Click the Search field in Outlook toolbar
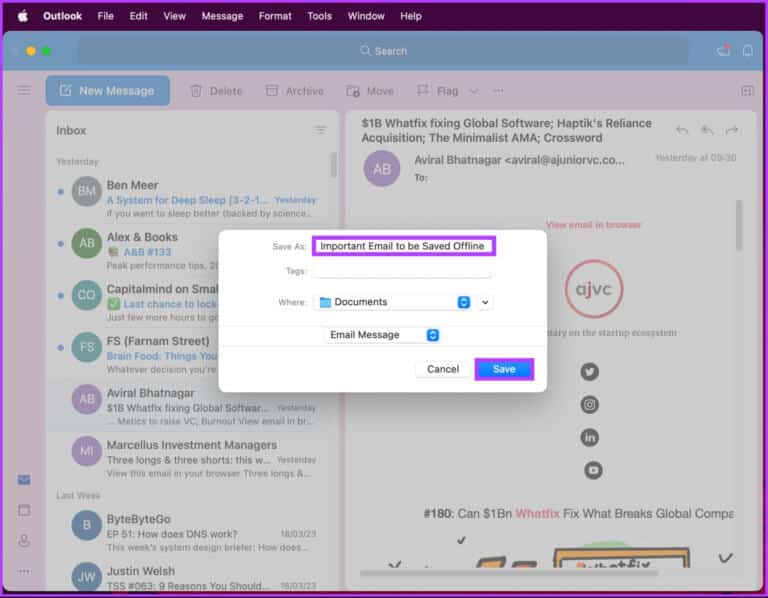This screenshot has height=598, width=768. point(383,51)
